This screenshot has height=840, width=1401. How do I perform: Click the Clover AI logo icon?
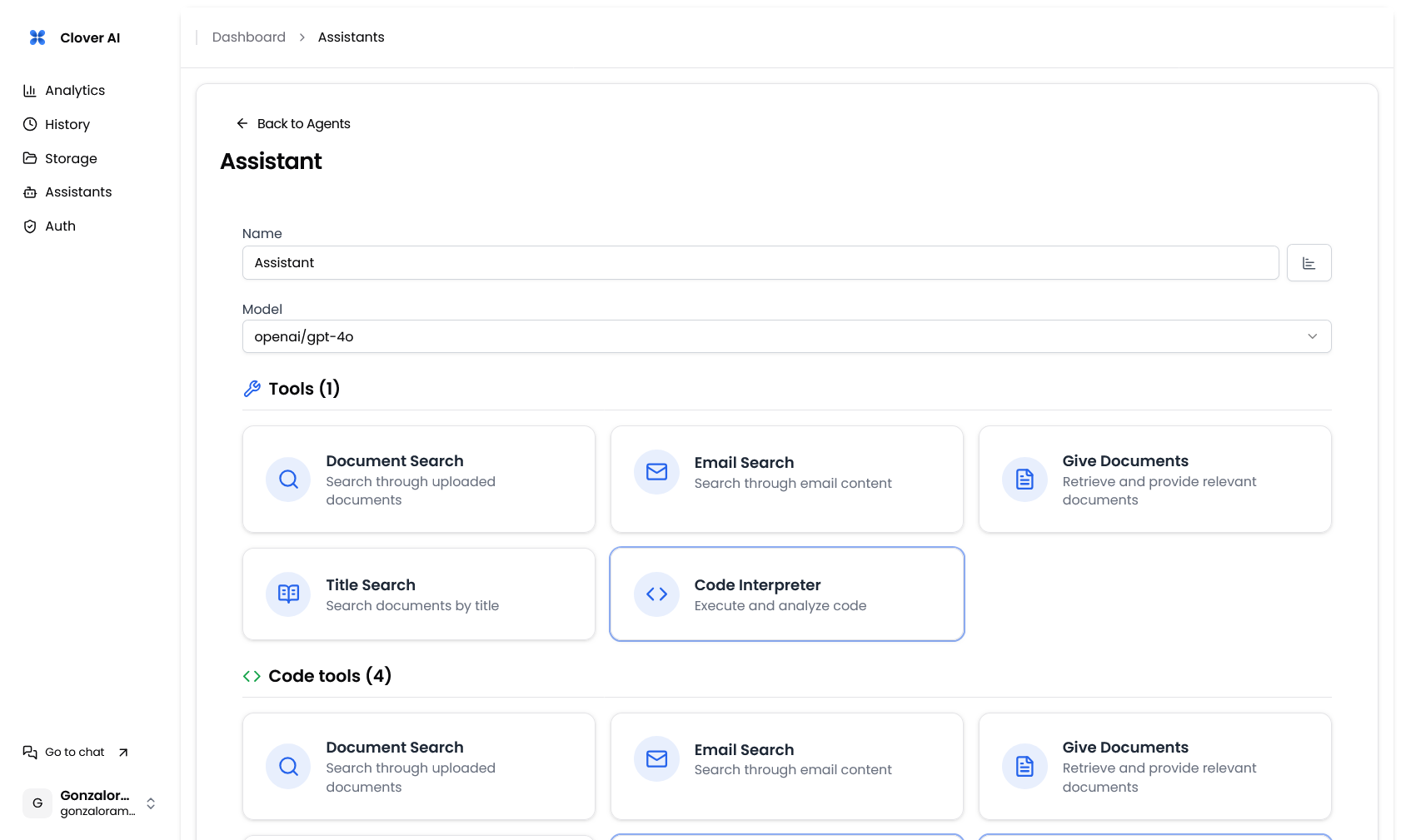37,37
